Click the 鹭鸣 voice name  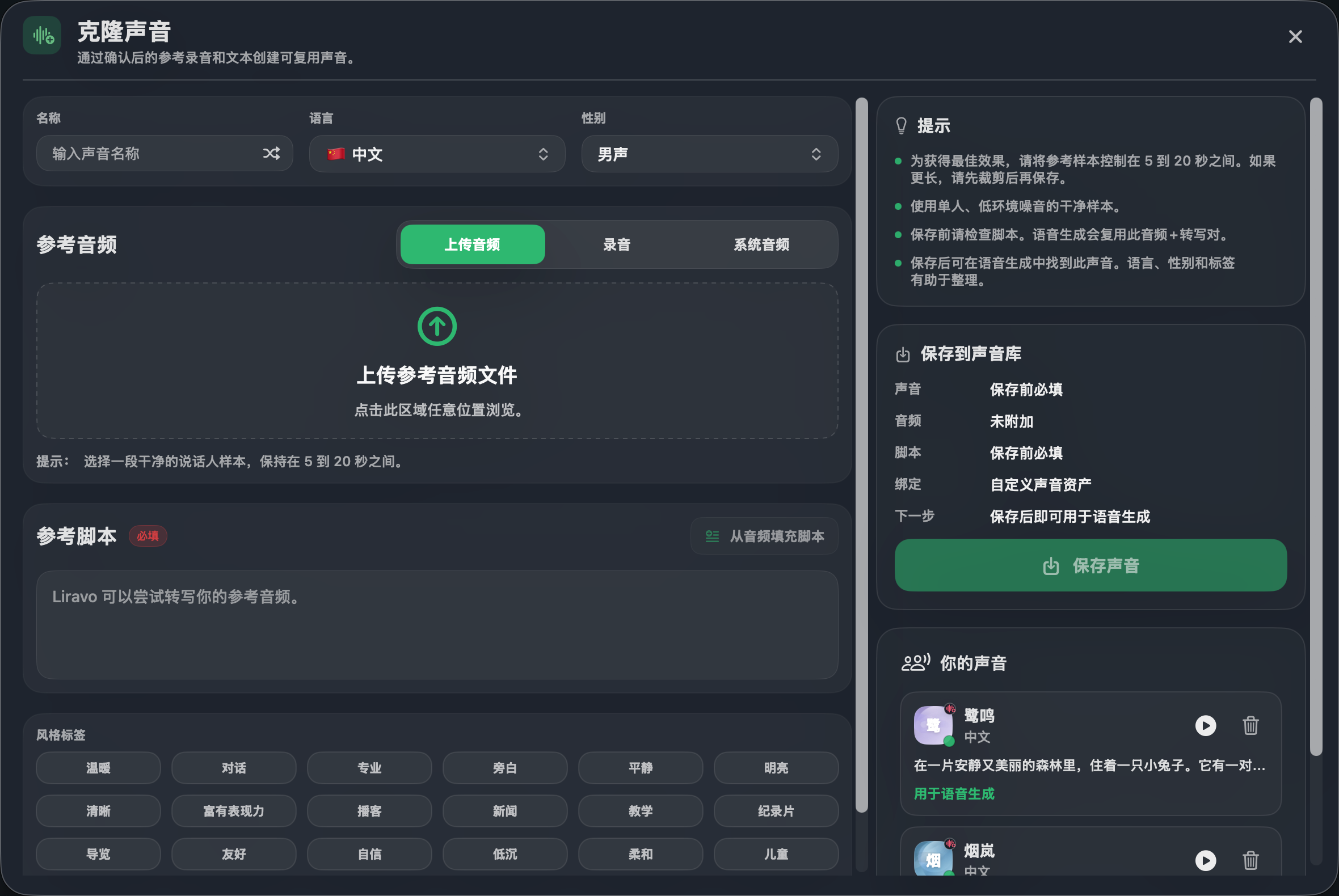point(979,716)
